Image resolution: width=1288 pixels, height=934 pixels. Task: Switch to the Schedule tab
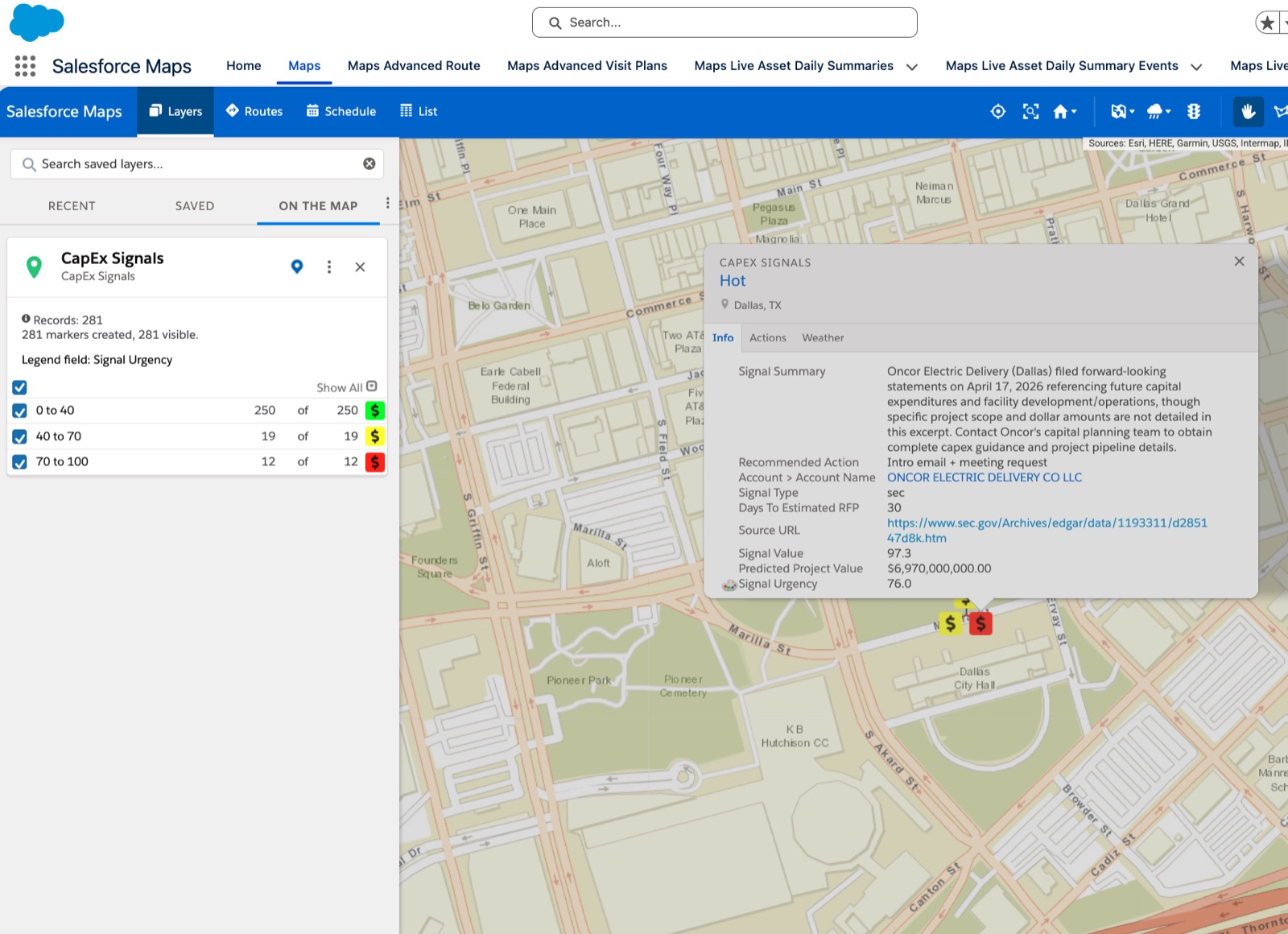pyautogui.click(x=341, y=112)
